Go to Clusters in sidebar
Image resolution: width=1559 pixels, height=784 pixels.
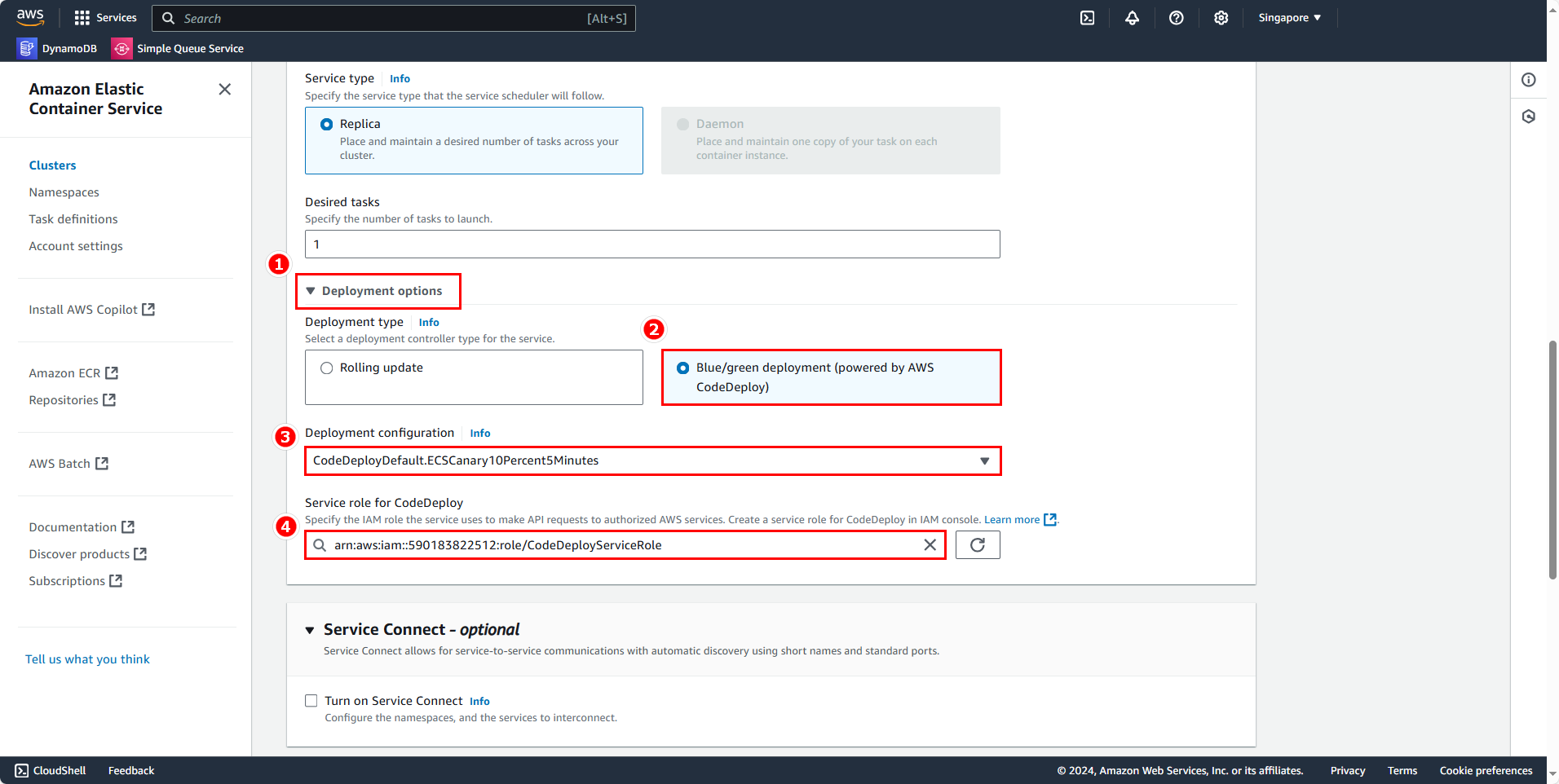[52, 165]
